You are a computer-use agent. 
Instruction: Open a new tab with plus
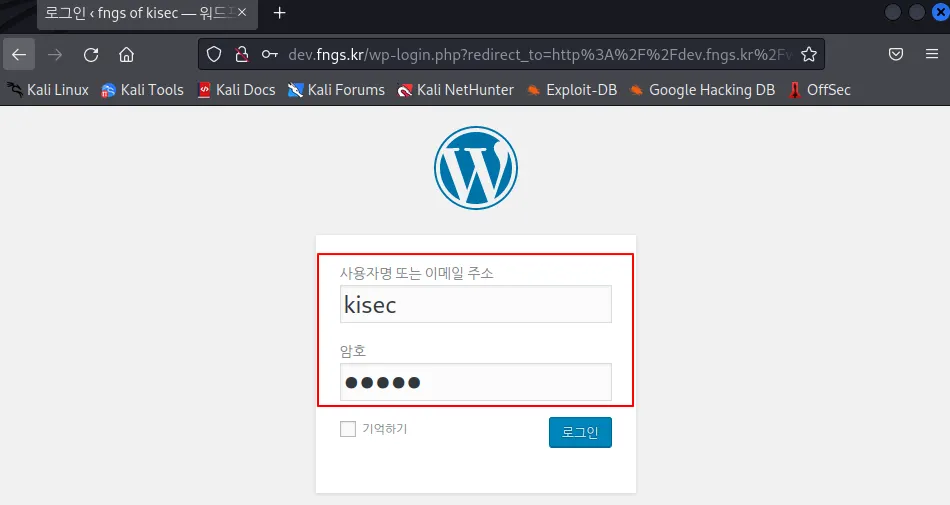pyautogui.click(x=279, y=13)
